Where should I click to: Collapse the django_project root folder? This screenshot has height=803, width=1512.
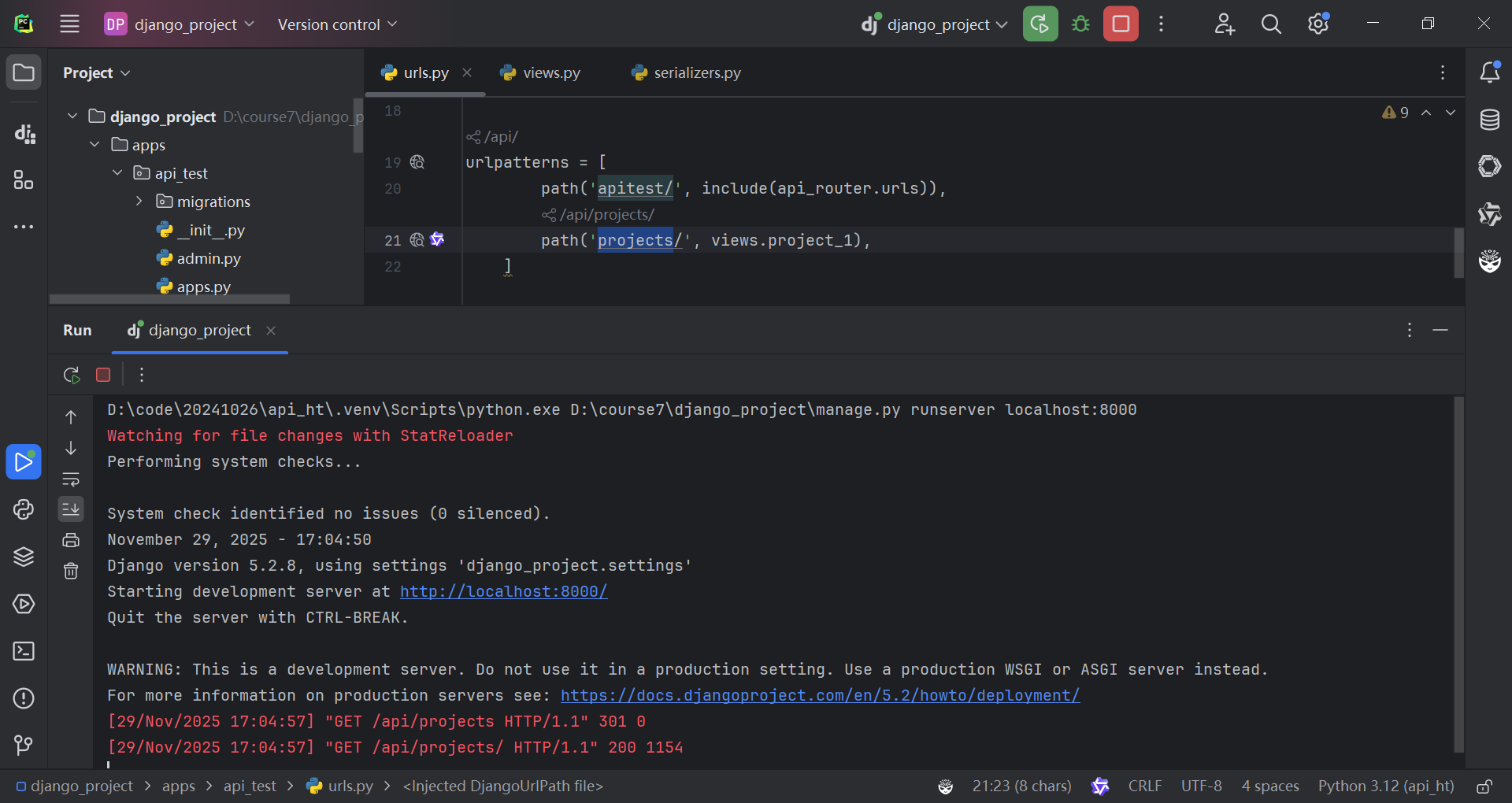coord(72,117)
